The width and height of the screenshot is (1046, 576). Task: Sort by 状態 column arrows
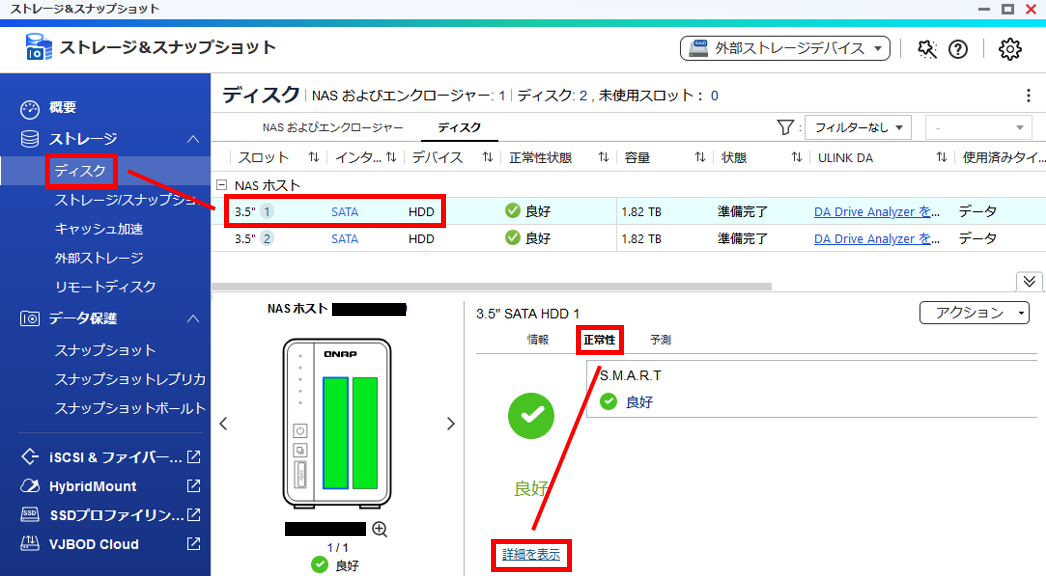click(x=797, y=157)
